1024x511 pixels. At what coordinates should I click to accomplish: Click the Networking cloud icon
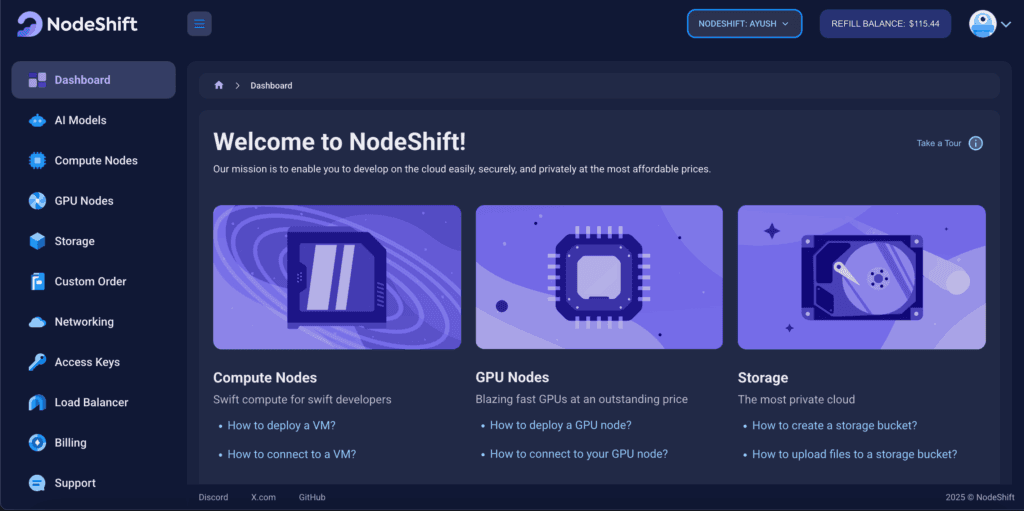click(x=37, y=321)
